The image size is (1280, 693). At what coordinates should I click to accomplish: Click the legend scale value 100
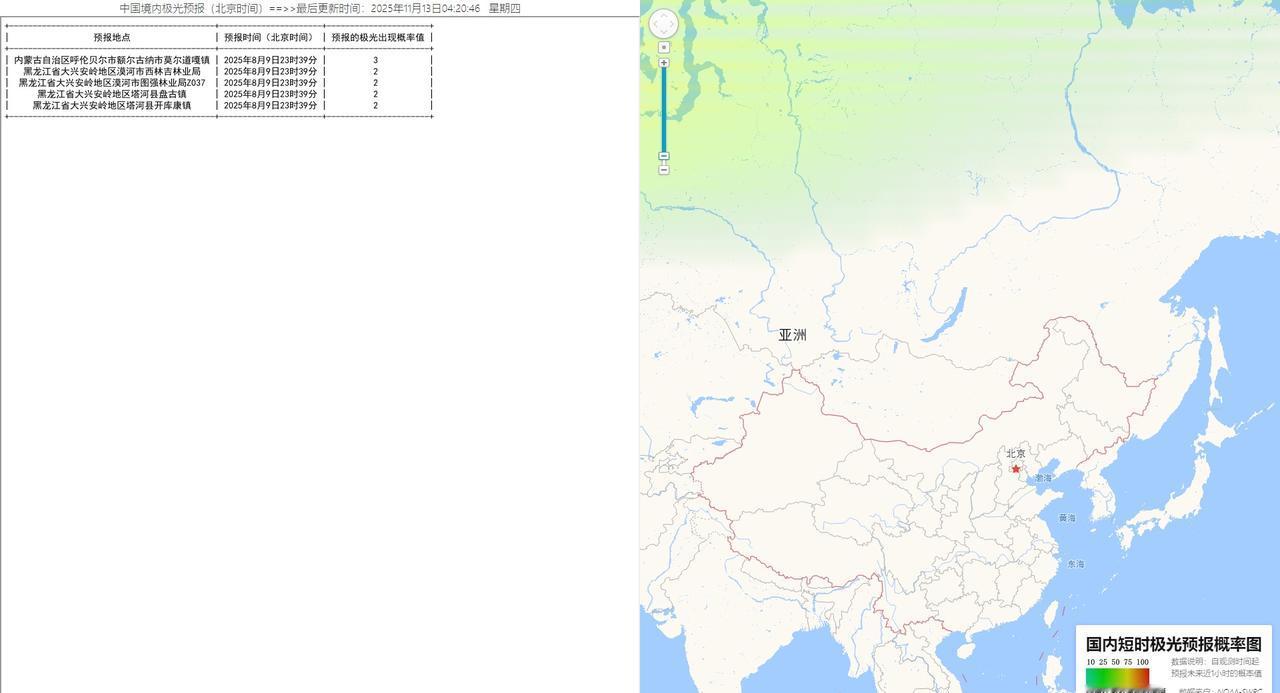[1143, 662]
